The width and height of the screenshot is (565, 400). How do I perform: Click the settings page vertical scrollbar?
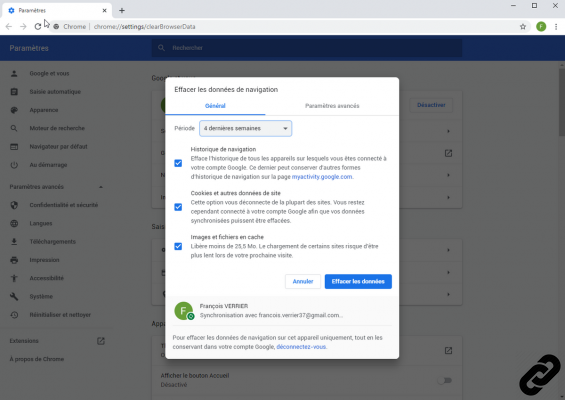coord(562,101)
